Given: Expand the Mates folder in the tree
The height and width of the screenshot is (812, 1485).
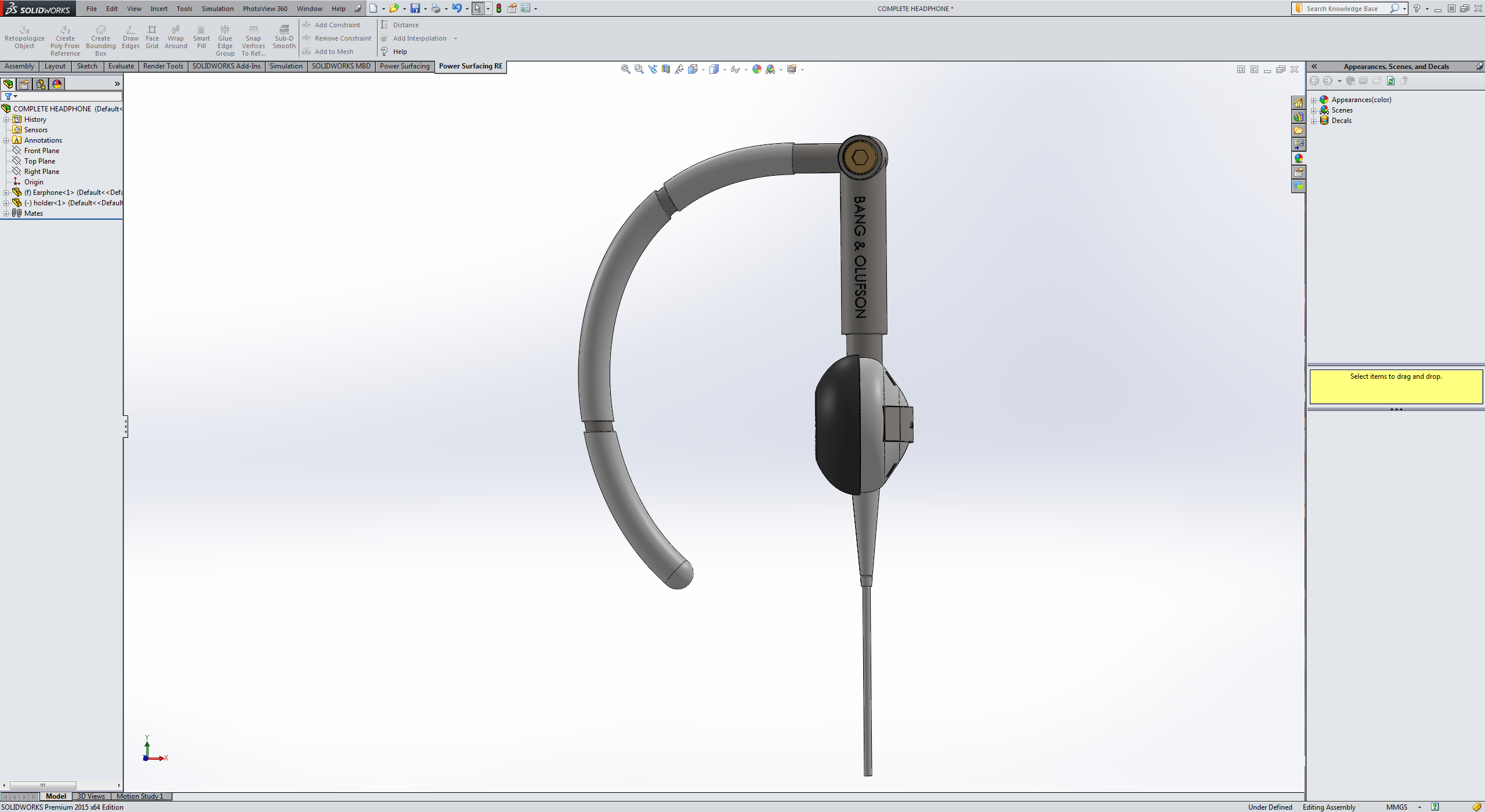Looking at the screenshot, I should point(6,213).
